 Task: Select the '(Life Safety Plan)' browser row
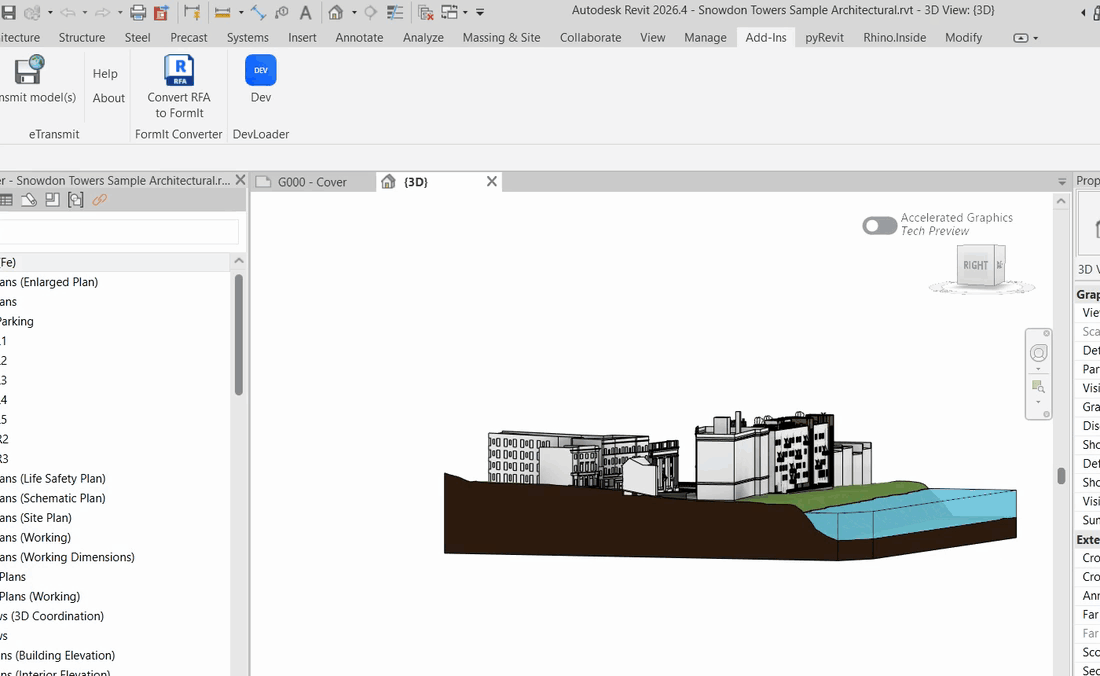point(115,478)
